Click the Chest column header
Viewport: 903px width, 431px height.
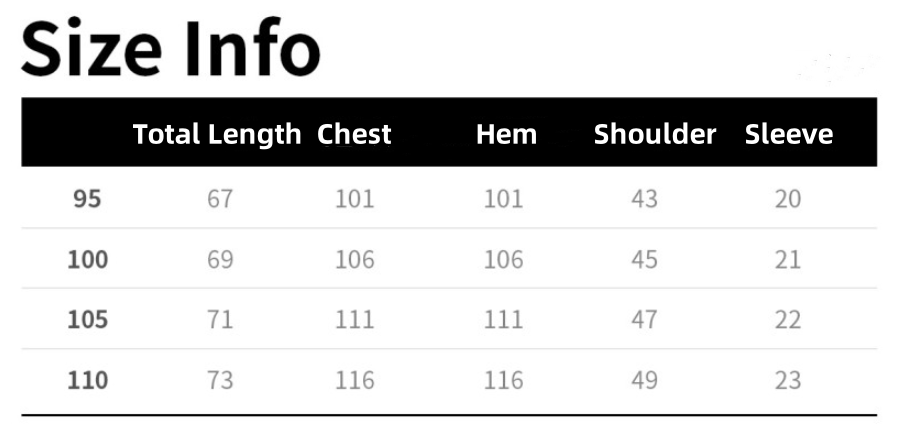click(x=354, y=134)
